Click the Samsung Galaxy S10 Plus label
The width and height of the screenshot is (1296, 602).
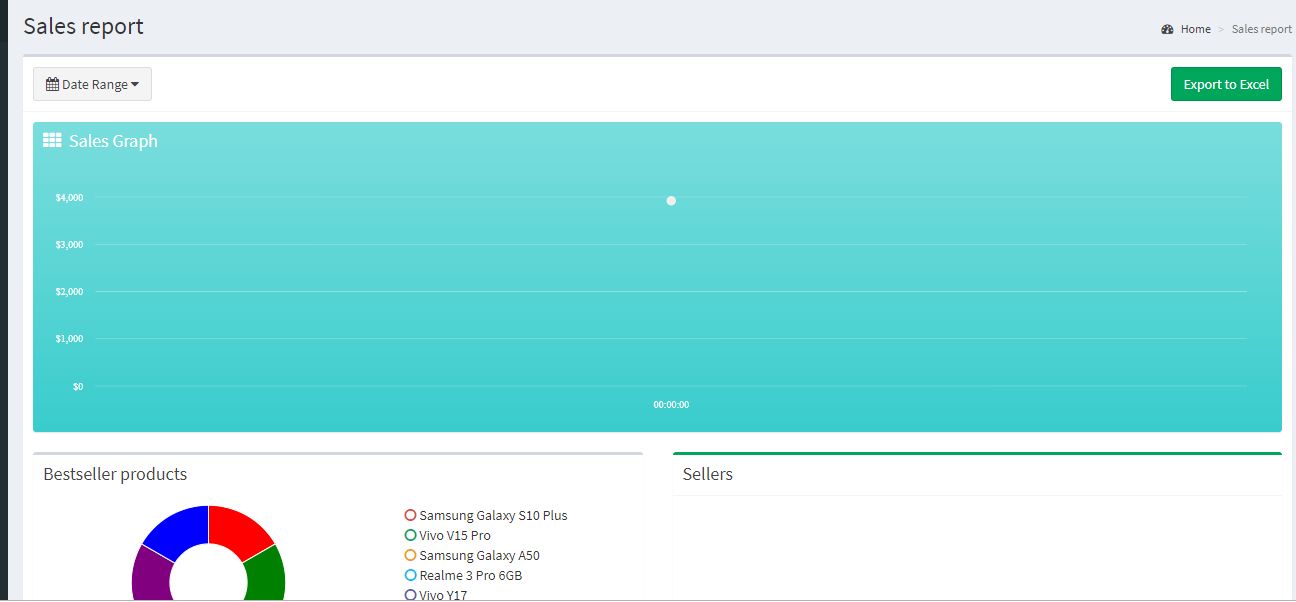[x=493, y=515]
